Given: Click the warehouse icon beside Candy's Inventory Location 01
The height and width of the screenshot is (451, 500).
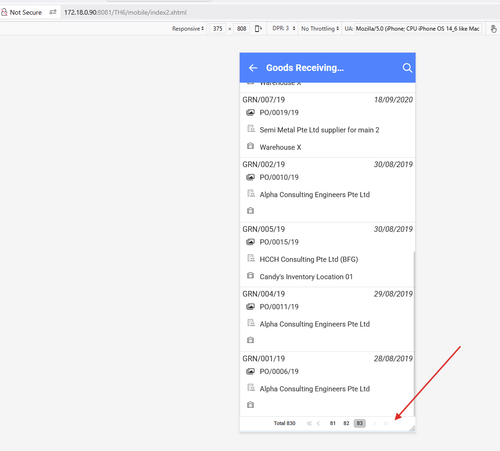Looking at the screenshot, I should [250, 275].
